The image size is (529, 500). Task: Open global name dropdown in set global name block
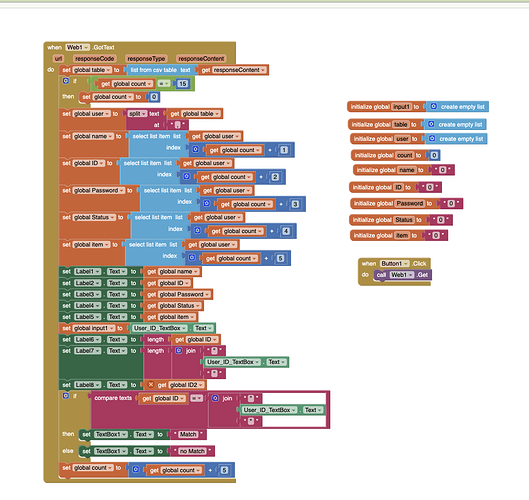[93, 136]
